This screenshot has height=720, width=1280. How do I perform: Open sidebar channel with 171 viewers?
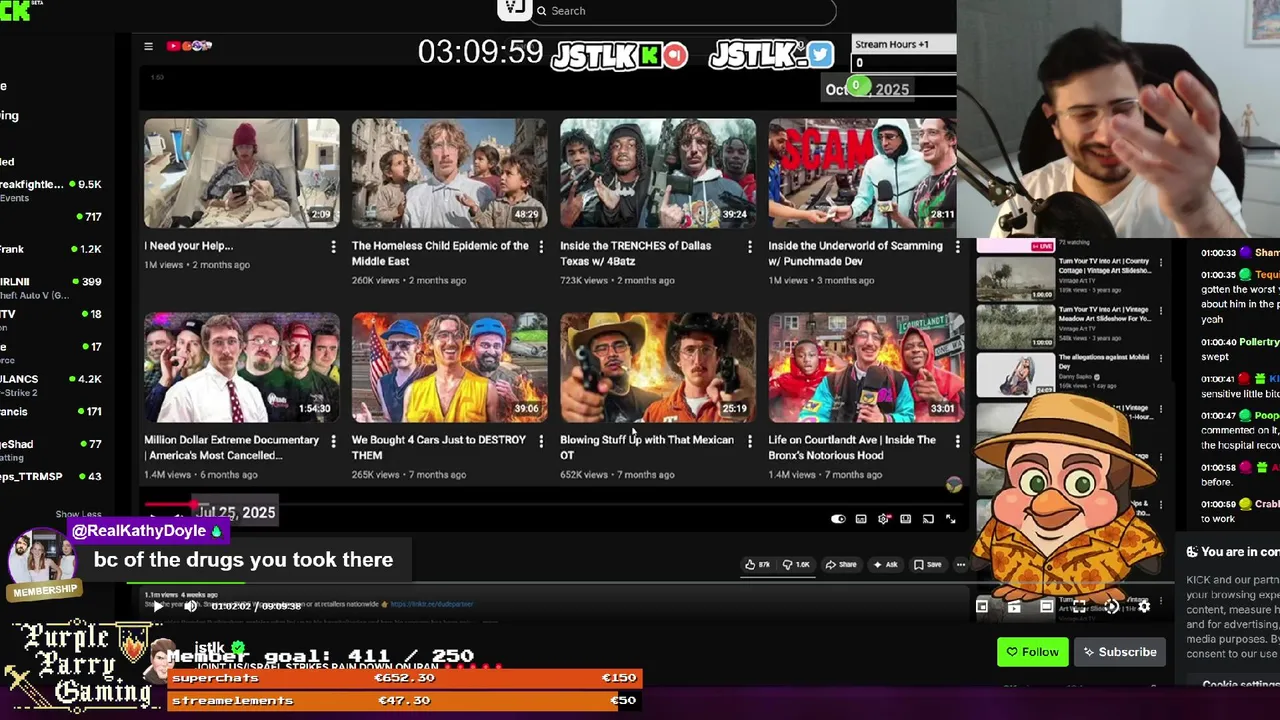51,412
